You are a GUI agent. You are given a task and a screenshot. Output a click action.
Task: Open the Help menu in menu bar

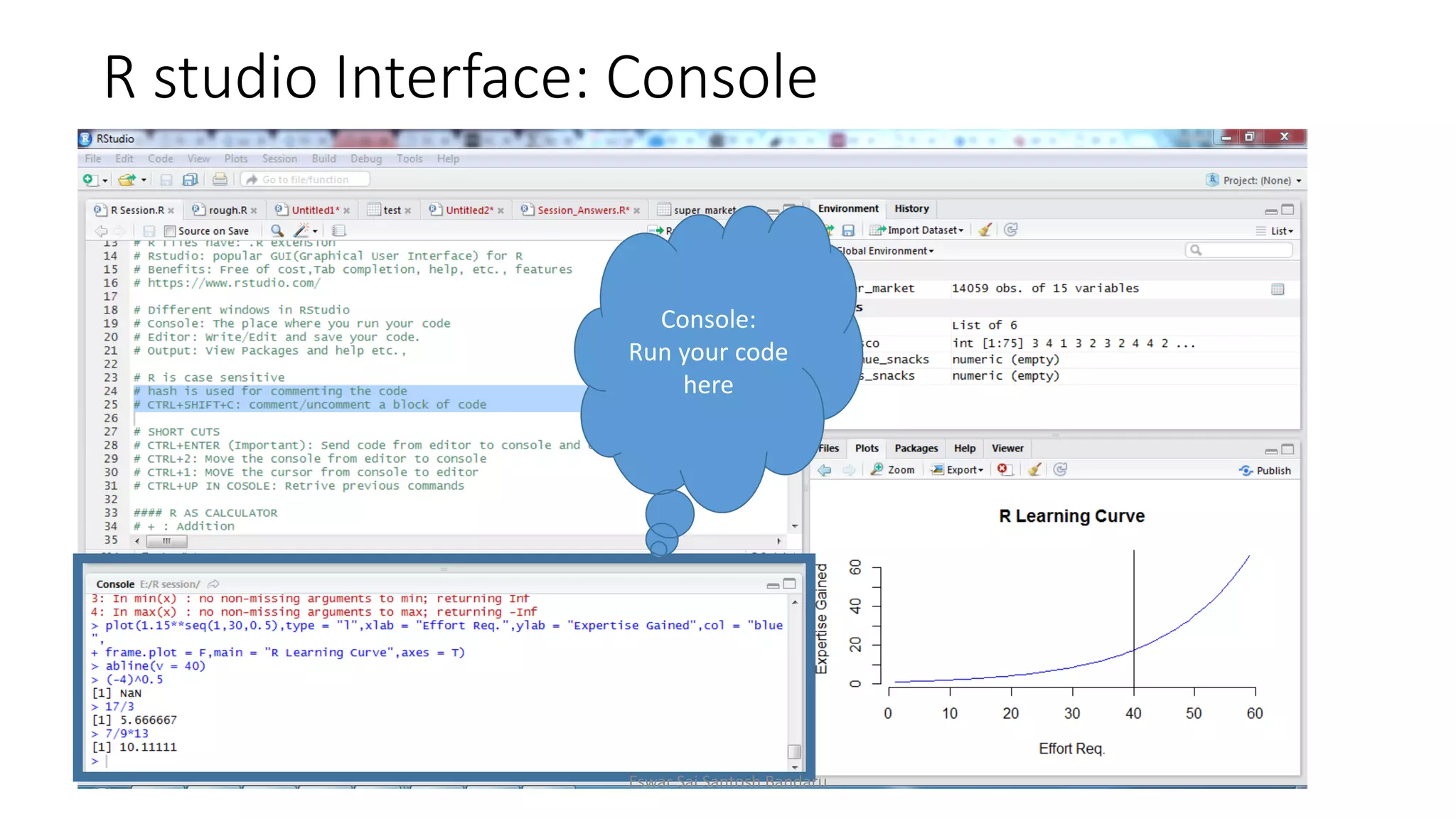pyautogui.click(x=448, y=159)
